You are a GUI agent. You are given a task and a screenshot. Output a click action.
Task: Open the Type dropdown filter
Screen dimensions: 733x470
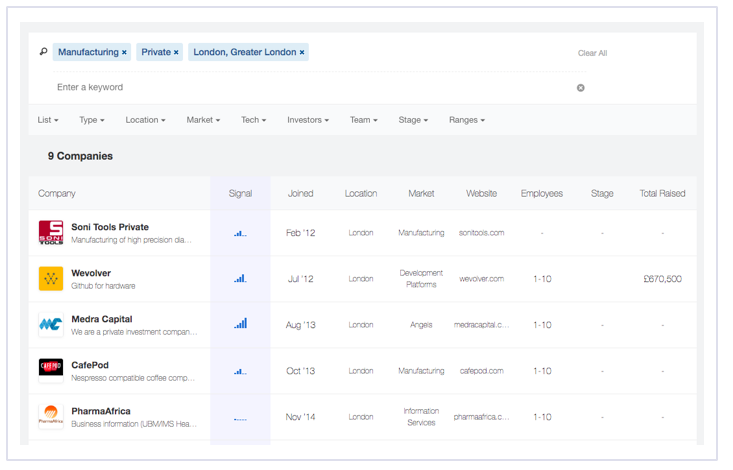92,120
